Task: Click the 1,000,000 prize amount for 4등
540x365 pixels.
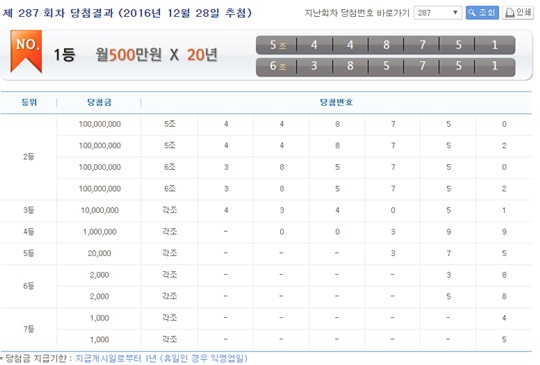Action: tap(100, 232)
